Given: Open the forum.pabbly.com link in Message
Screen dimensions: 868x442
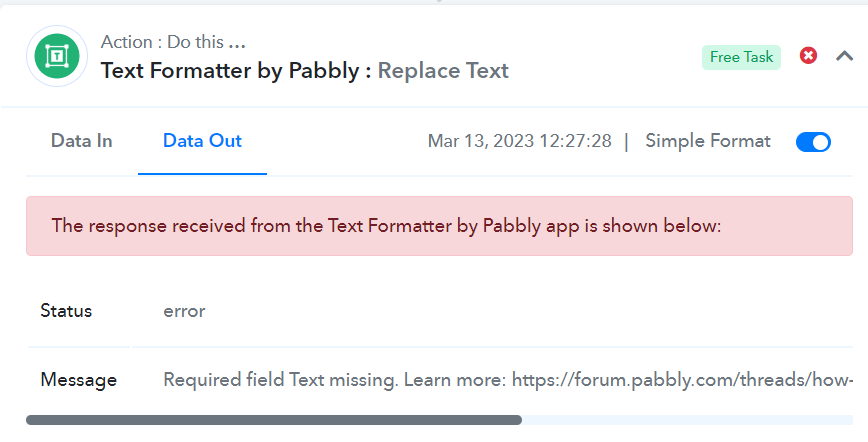Looking at the screenshot, I should [682, 380].
